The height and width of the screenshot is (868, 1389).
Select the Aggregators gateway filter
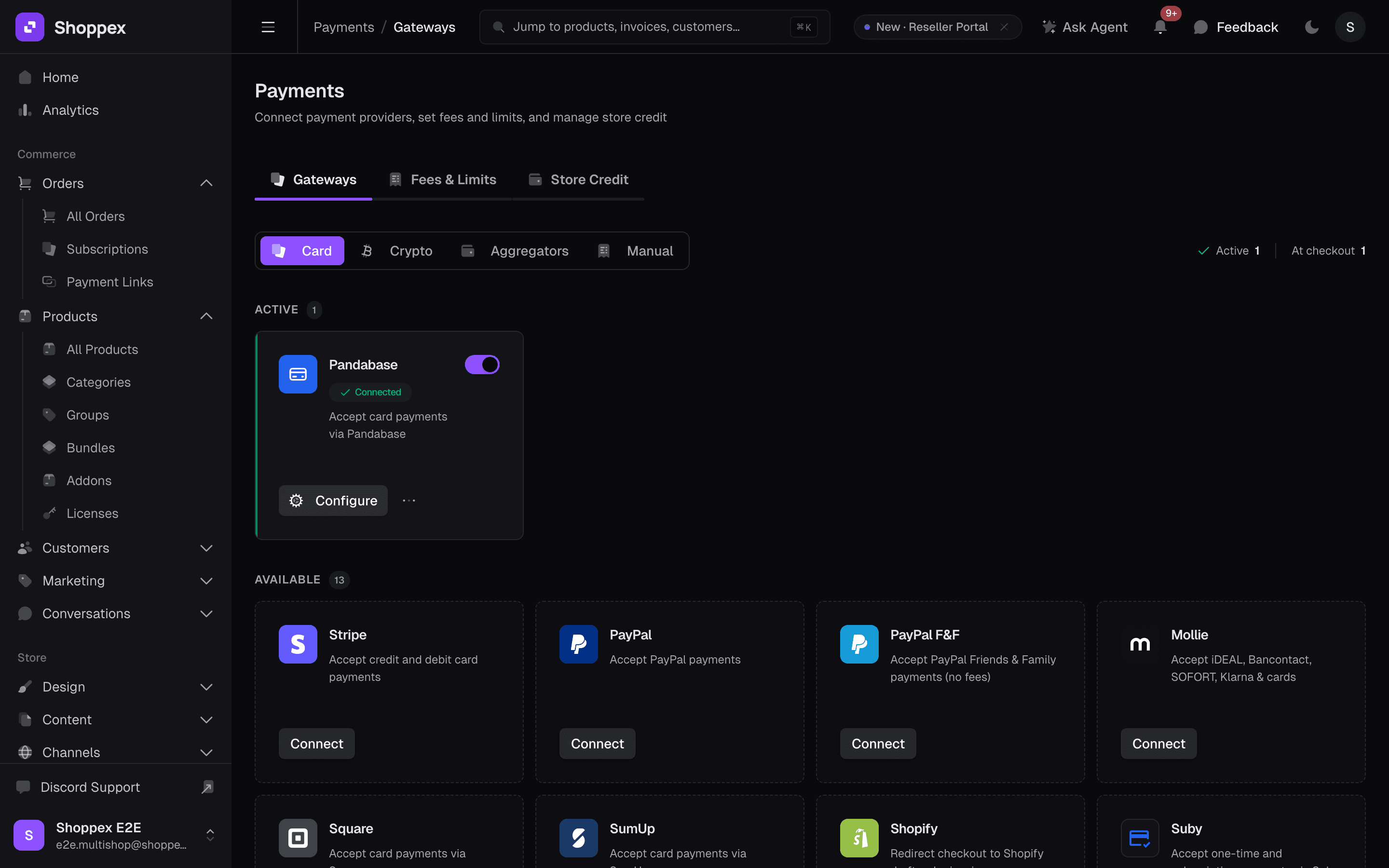[x=515, y=251]
